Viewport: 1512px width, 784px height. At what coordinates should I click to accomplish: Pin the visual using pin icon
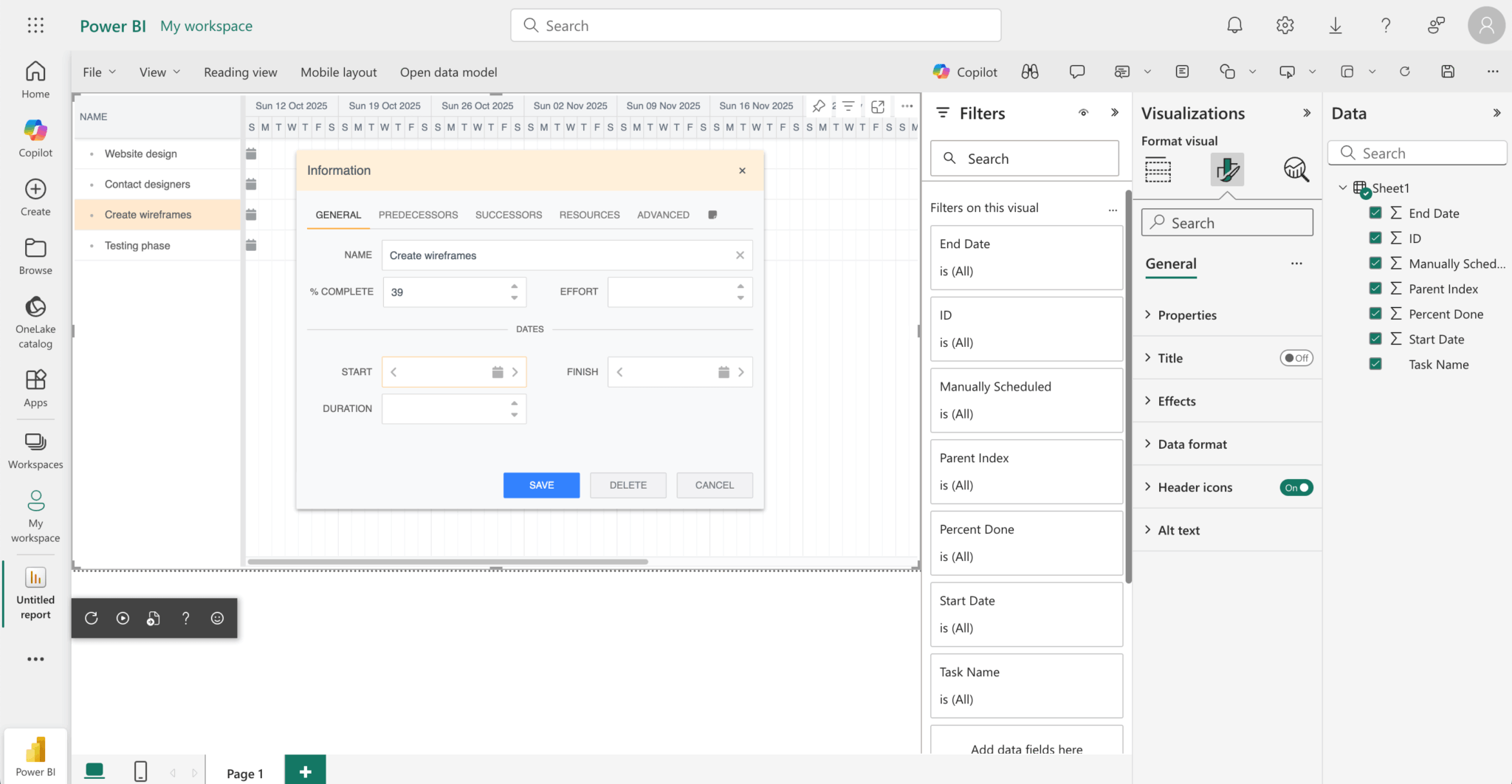(x=819, y=106)
